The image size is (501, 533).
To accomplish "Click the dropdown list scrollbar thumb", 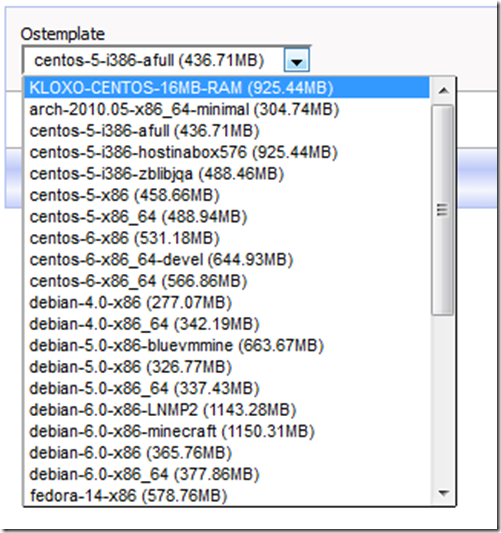I will (443, 210).
